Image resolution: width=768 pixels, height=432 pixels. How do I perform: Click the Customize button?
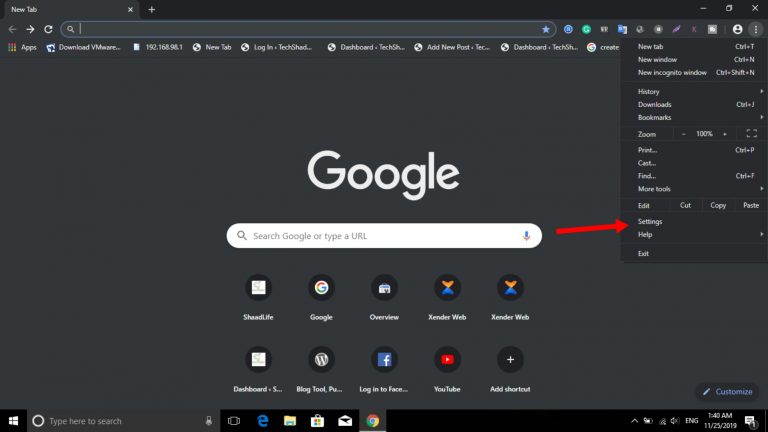pos(727,392)
